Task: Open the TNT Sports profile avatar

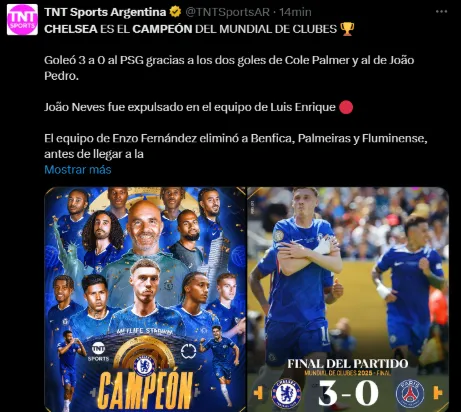Action: (x=22, y=19)
